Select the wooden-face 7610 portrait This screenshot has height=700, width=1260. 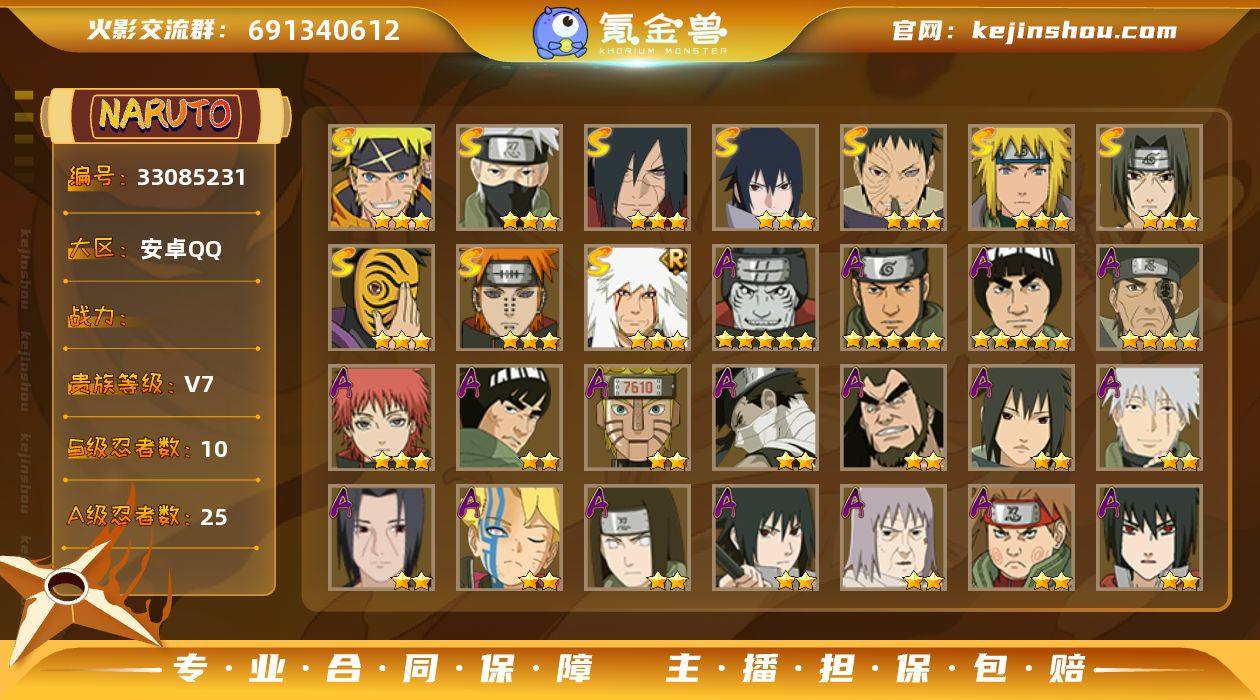[x=637, y=418]
